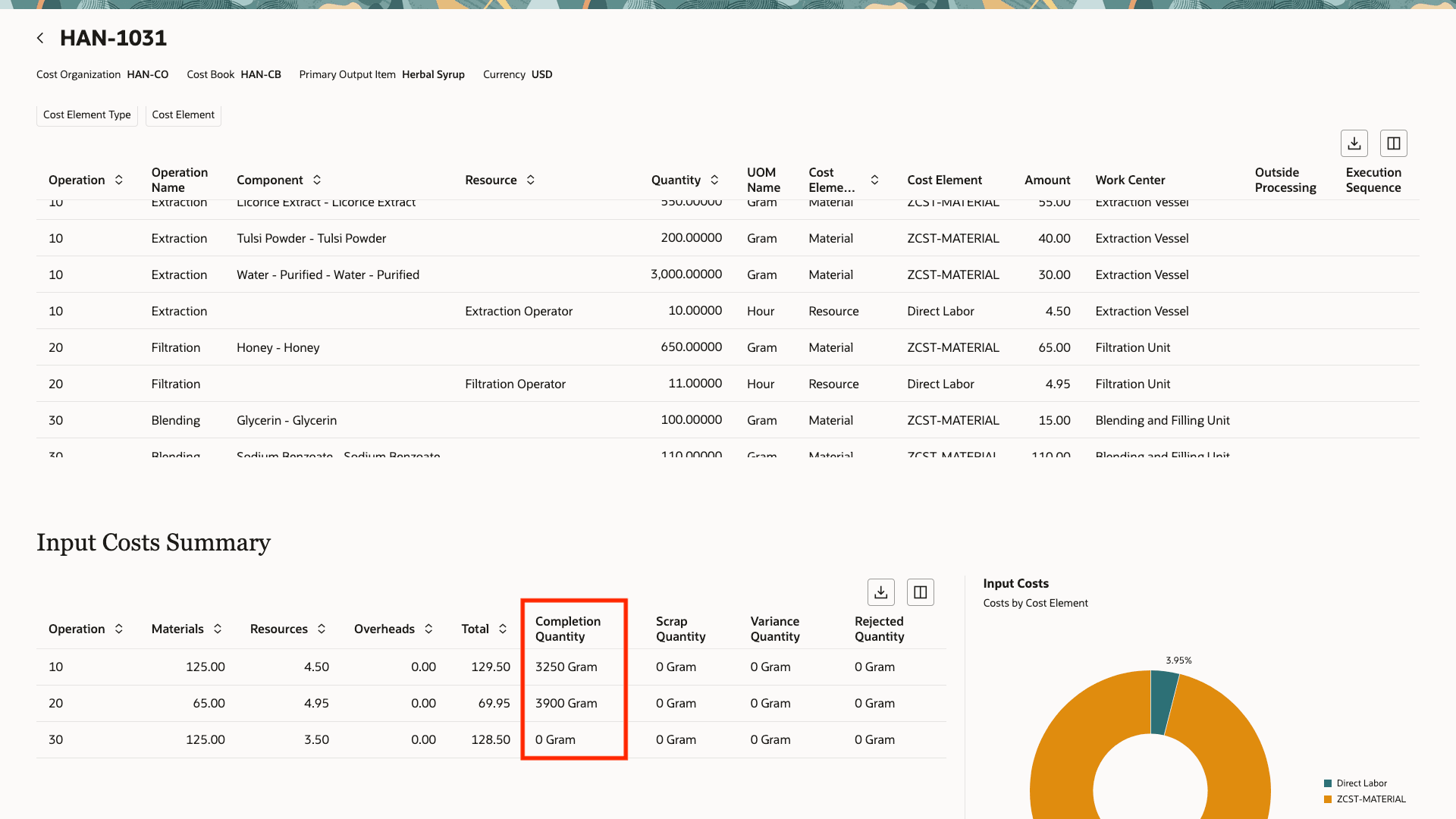Viewport: 1456px width, 819px height.
Task: Click the Herbal Syrup primary output item
Action: coord(433,74)
